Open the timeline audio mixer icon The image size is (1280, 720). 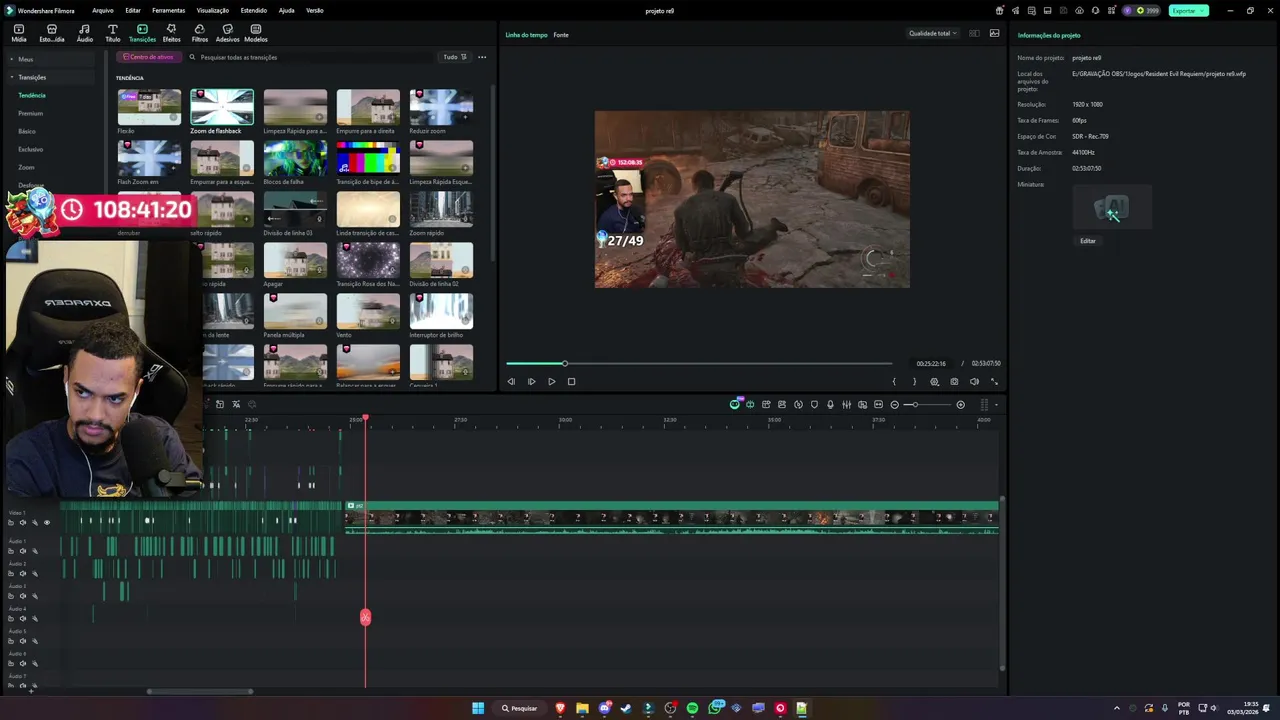tap(846, 404)
